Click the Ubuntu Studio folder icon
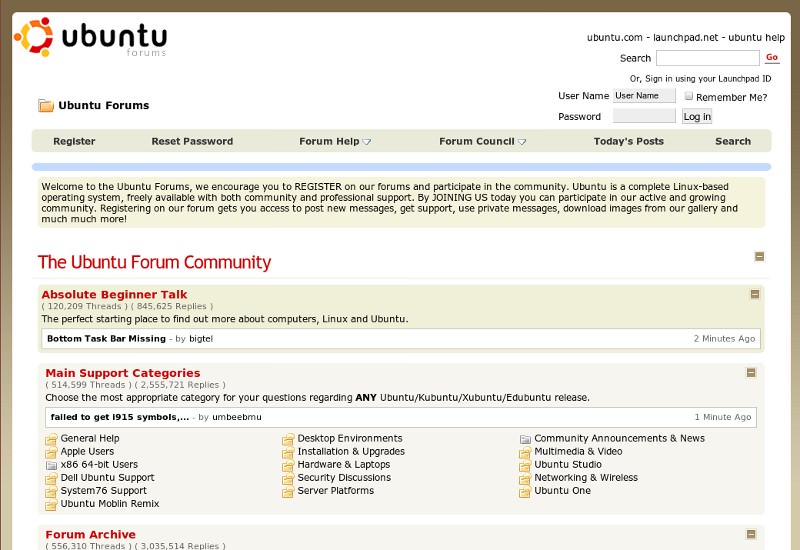Screen dimensions: 800x550 click(525, 465)
